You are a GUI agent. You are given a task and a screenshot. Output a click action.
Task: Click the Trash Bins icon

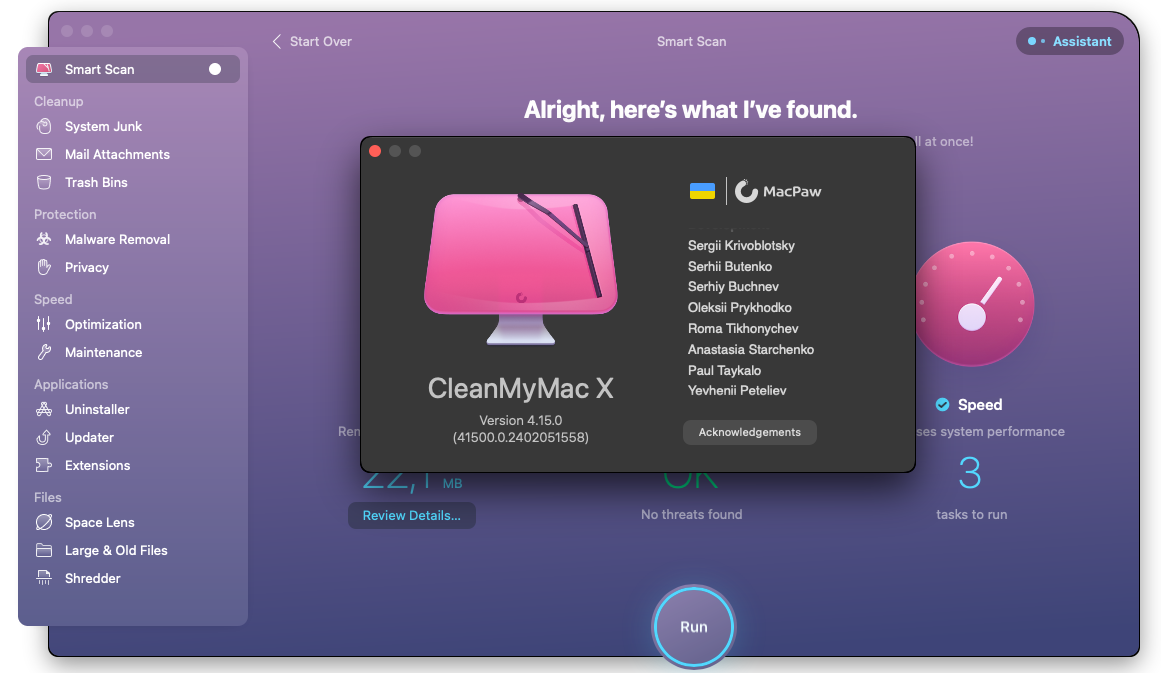coord(44,183)
